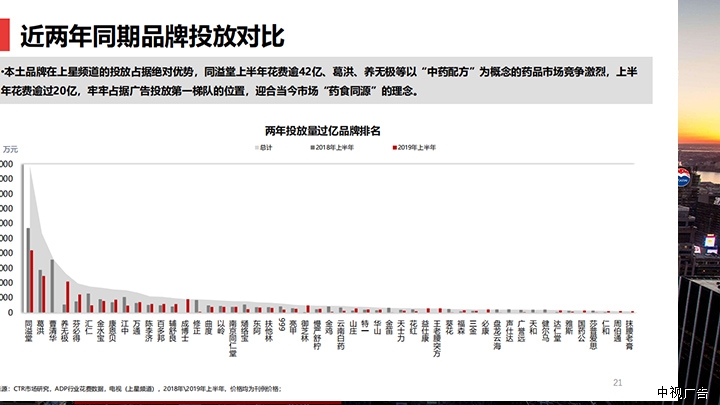Click the chart title 两年投放量过亿品牌排名
Viewport: 720px width, 405px height.
(x=330, y=131)
